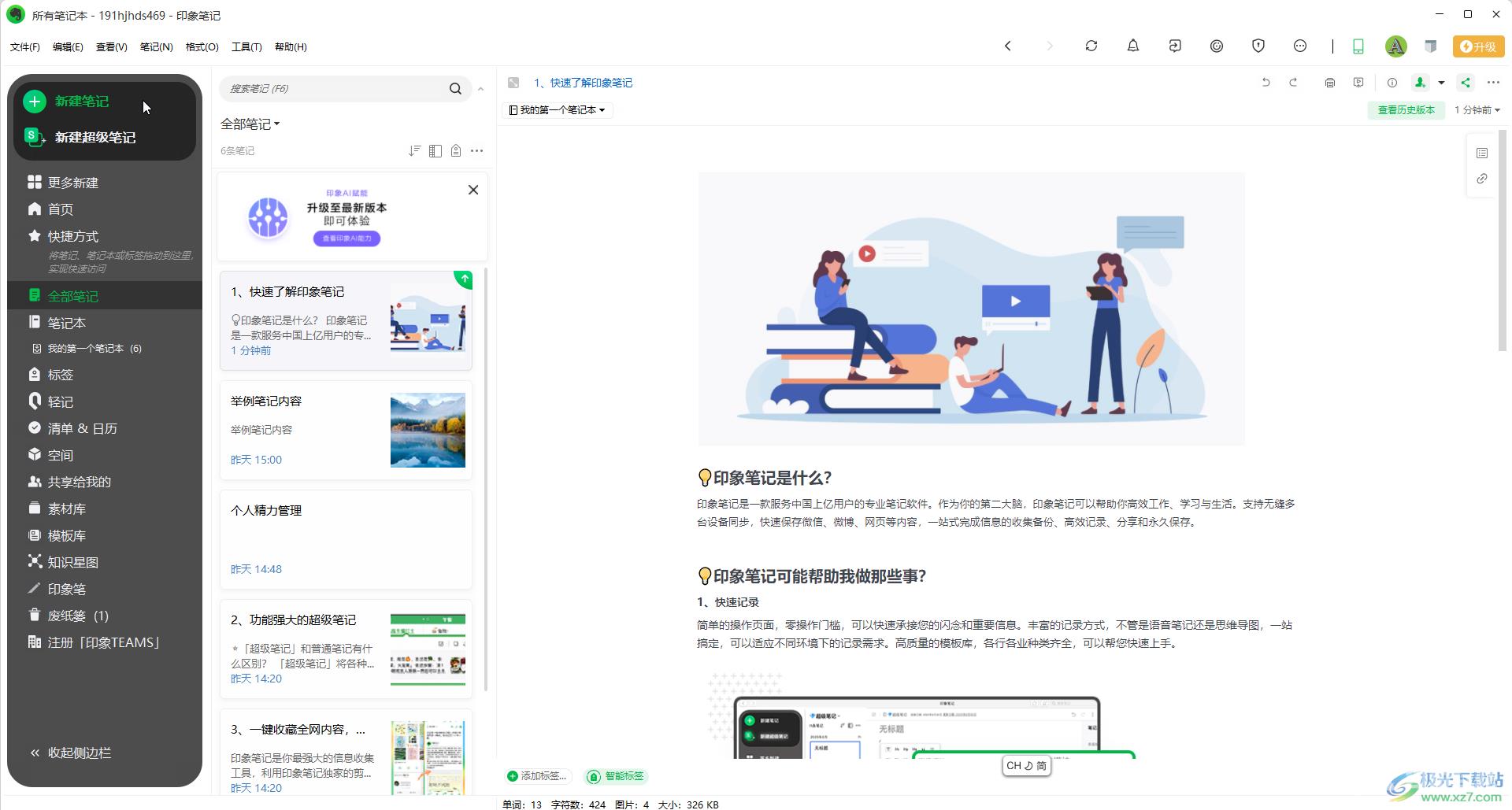Open the 全部笔记 list filter dropdown

250,124
